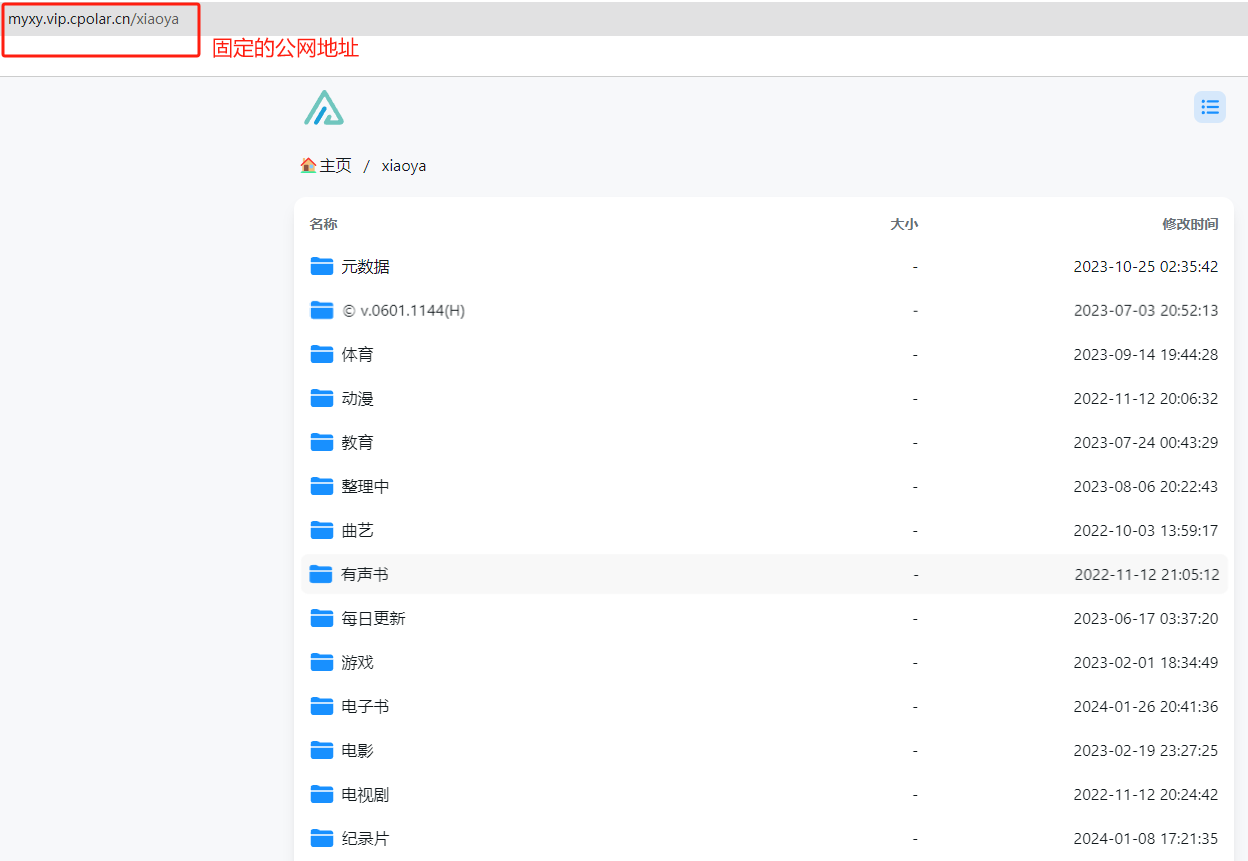Click the browser address bar URL
This screenshot has width=1248, height=861.
pyautogui.click(x=94, y=19)
